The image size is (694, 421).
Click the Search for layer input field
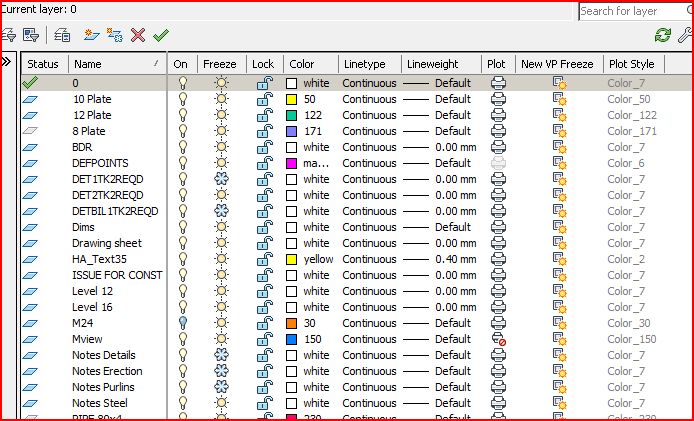(x=632, y=11)
